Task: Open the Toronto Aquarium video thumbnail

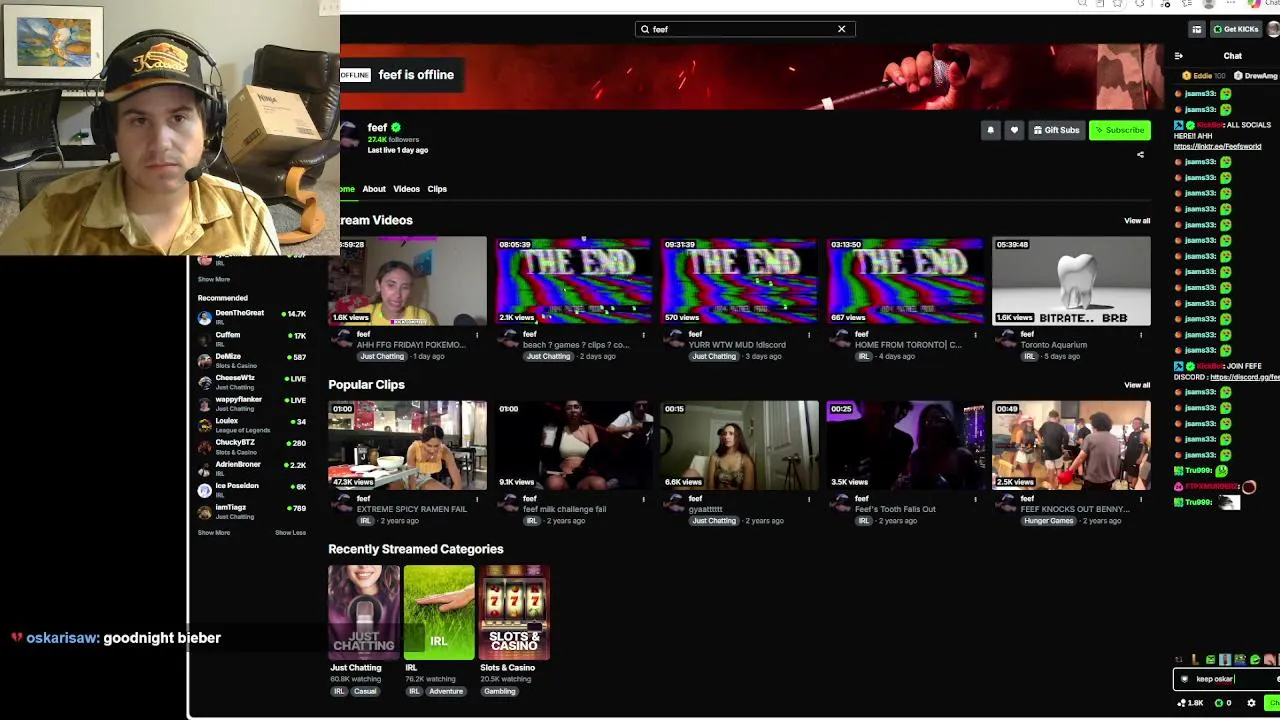Action: coord(1071,281)
